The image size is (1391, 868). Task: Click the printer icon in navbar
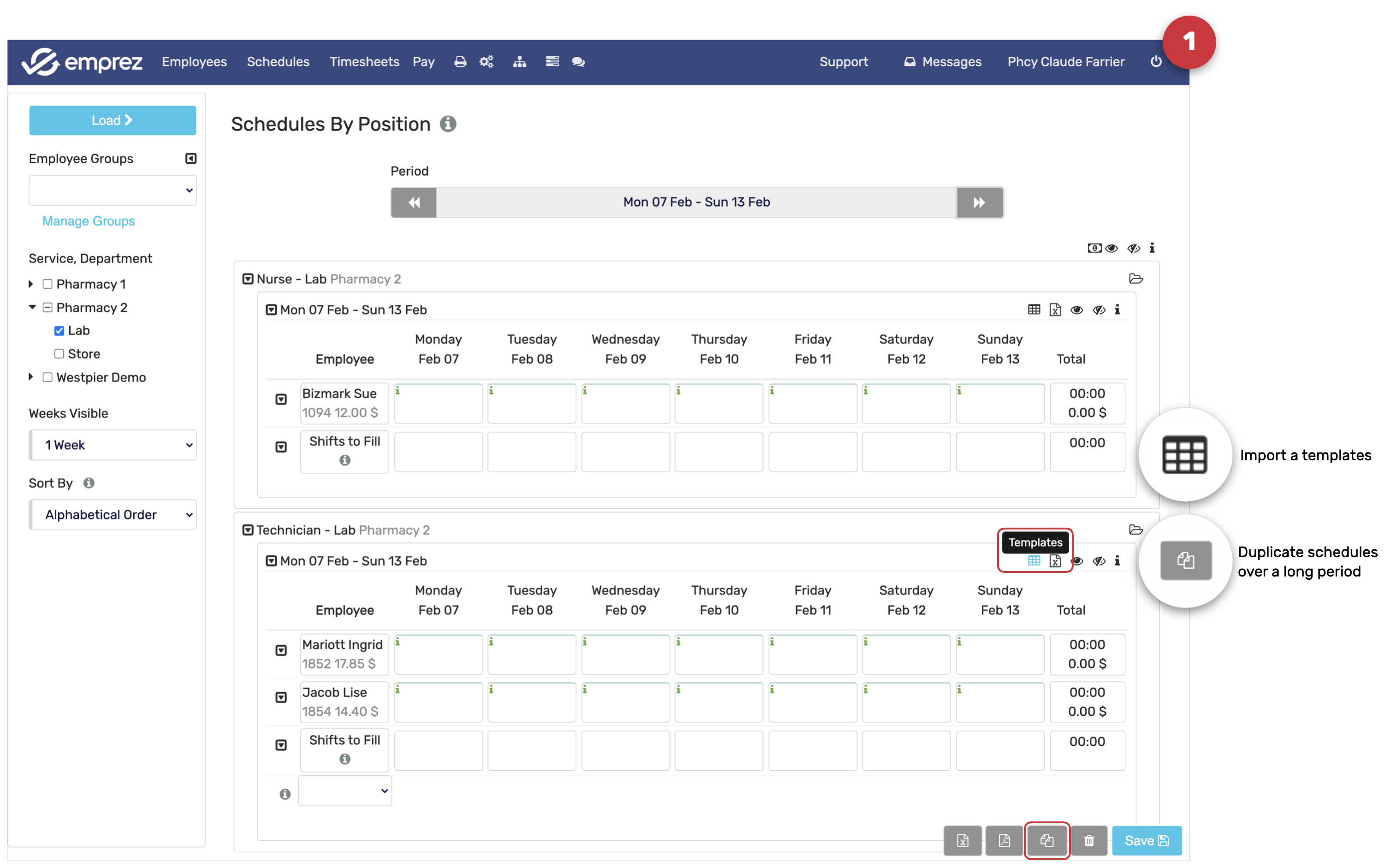(x=460, y=62)
